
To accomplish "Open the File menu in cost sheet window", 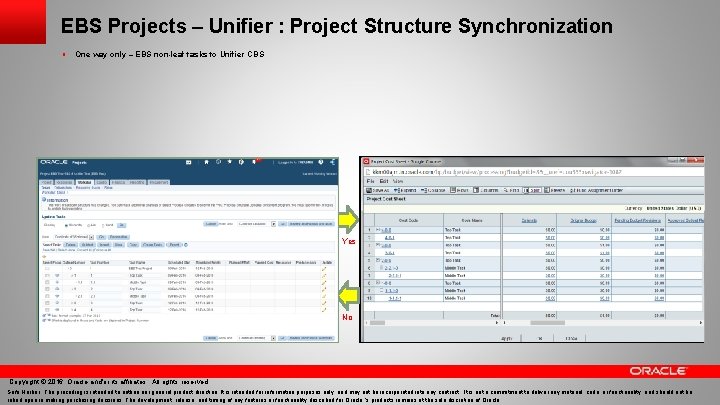I will click(370, 181).
